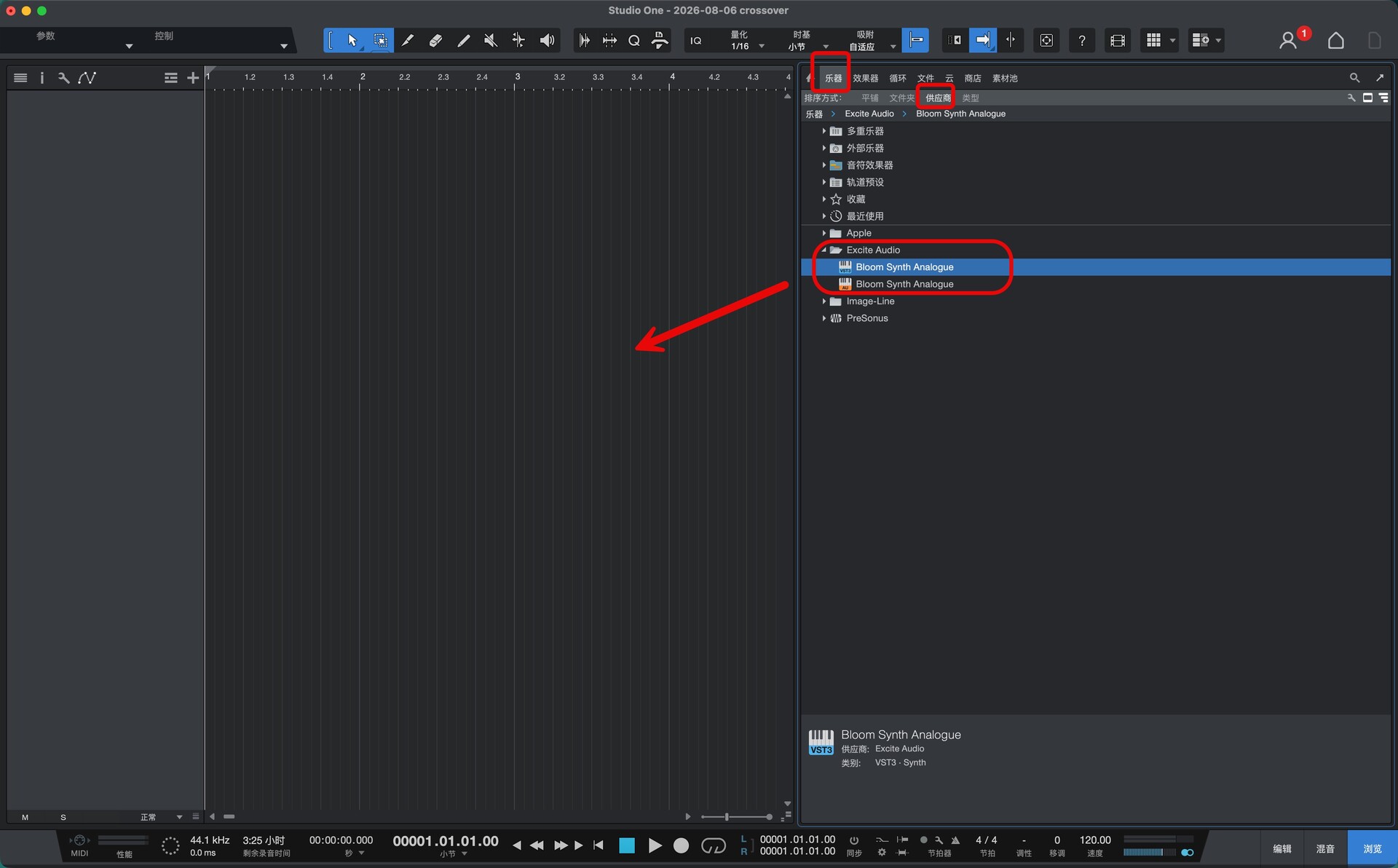Image resolution: width=1398 pixels, height=868 pixels.
Task: Click the master volume level meter
Action: (x=1149, y=852)
